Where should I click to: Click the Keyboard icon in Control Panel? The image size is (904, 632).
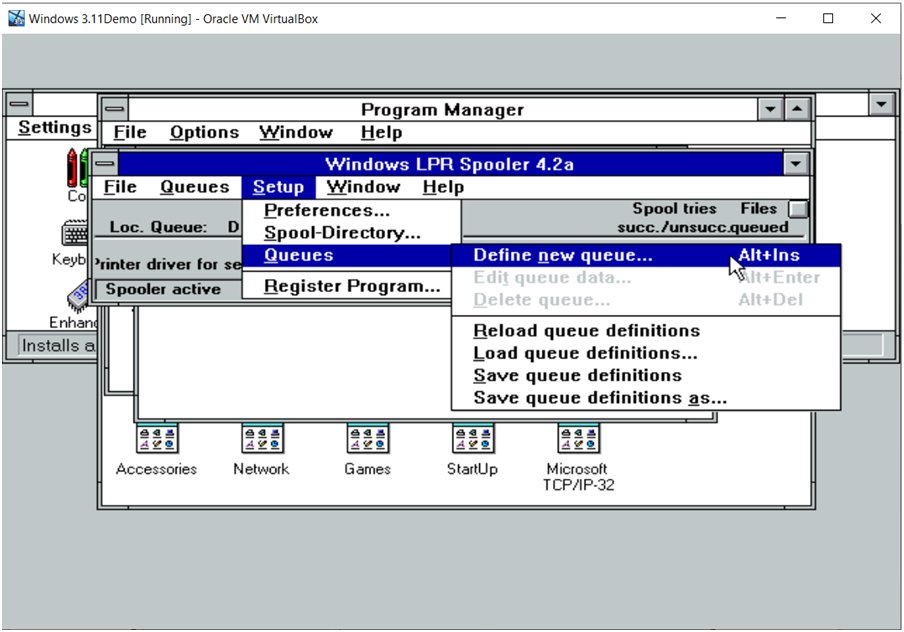pyautogui.click(x=75, y=233)
